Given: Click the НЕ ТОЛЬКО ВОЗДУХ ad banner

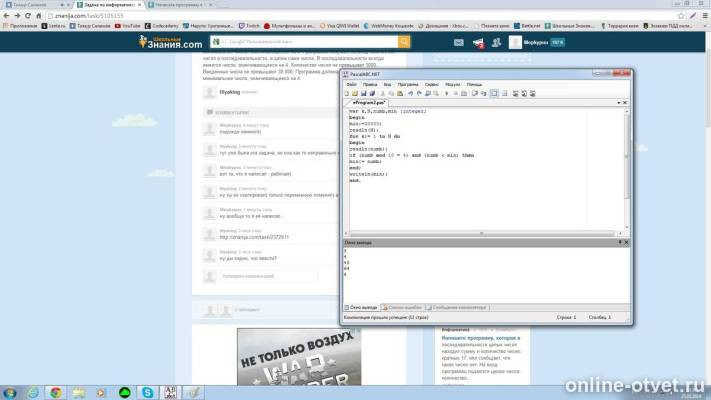Looking at the screenshot, I should pyautogui.click(x=299, y=357).
